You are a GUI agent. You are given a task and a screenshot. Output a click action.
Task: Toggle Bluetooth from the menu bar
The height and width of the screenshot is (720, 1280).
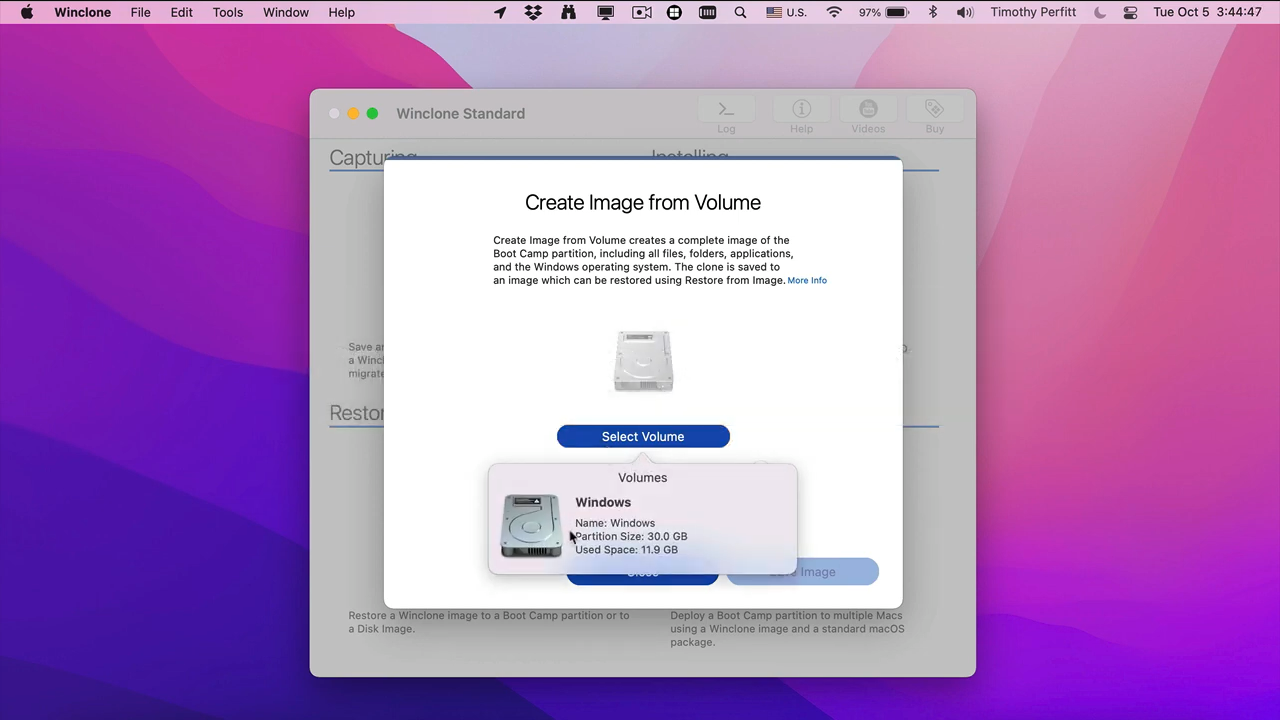pyautogui.click(x=932, y=12)
